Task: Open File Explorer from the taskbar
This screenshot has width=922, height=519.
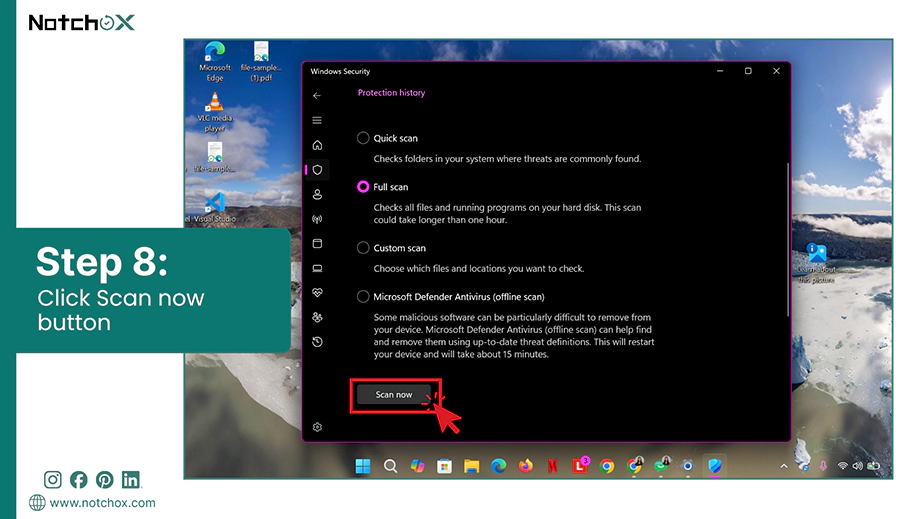Action: tap(472, 466)
